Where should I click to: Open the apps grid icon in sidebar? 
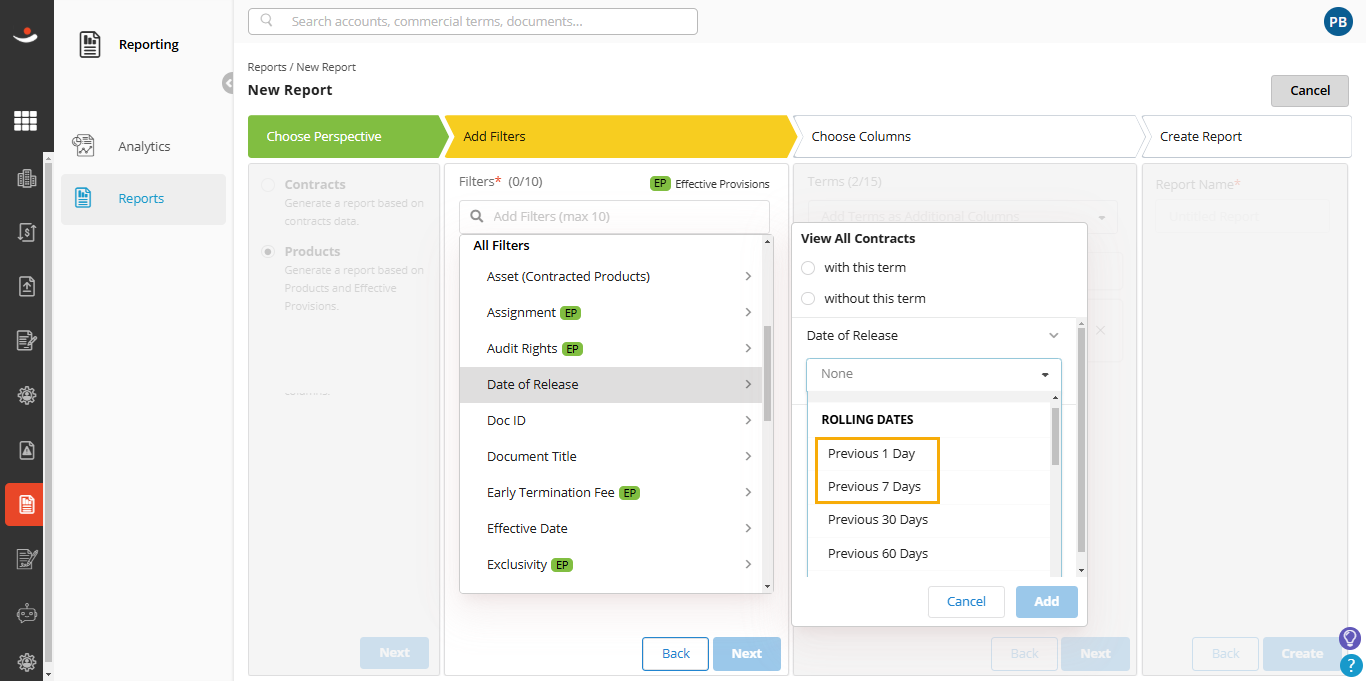(25, 121)
